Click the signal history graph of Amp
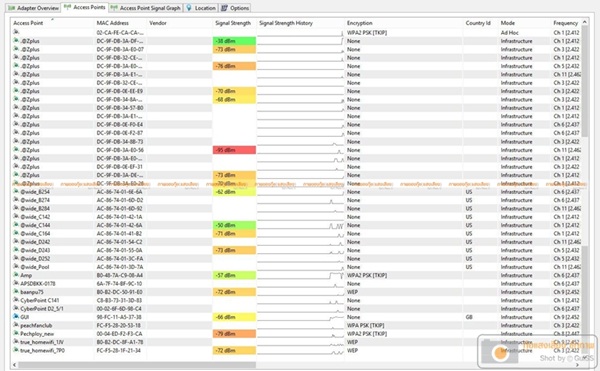This screenshot has width=600, height=371. pyautogui.click(x=300, y=275)
